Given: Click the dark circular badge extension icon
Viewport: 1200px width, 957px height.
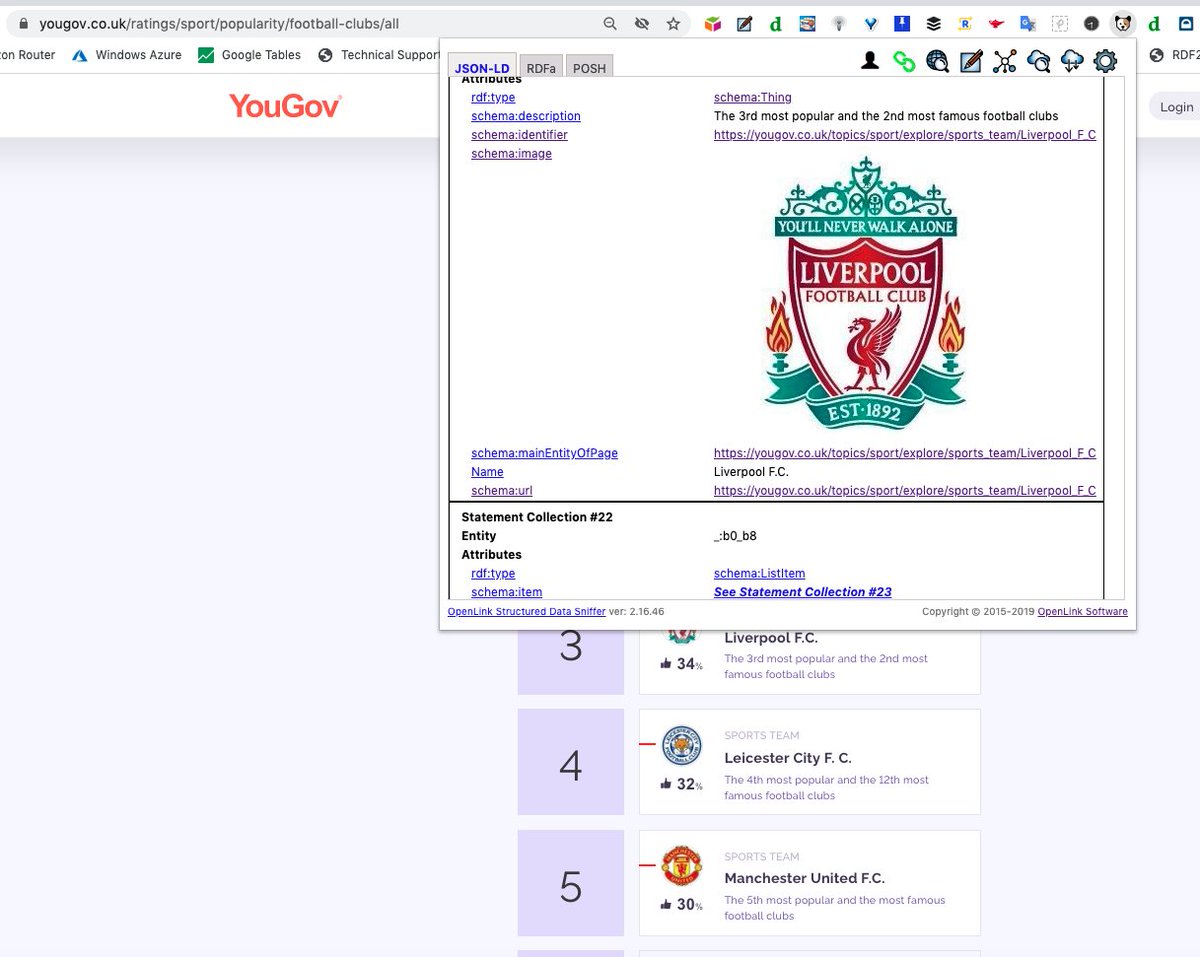Looking at the screenshot, I should pos(1091,23).
